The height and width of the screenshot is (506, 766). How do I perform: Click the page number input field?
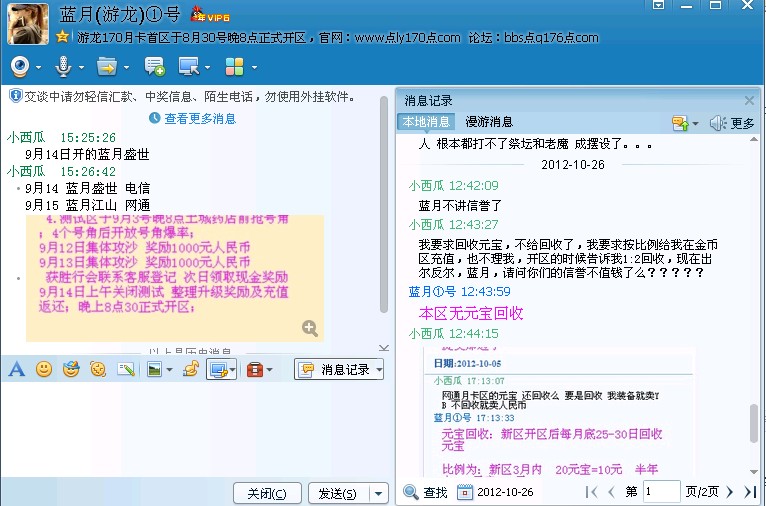click(x=661, y=491)
